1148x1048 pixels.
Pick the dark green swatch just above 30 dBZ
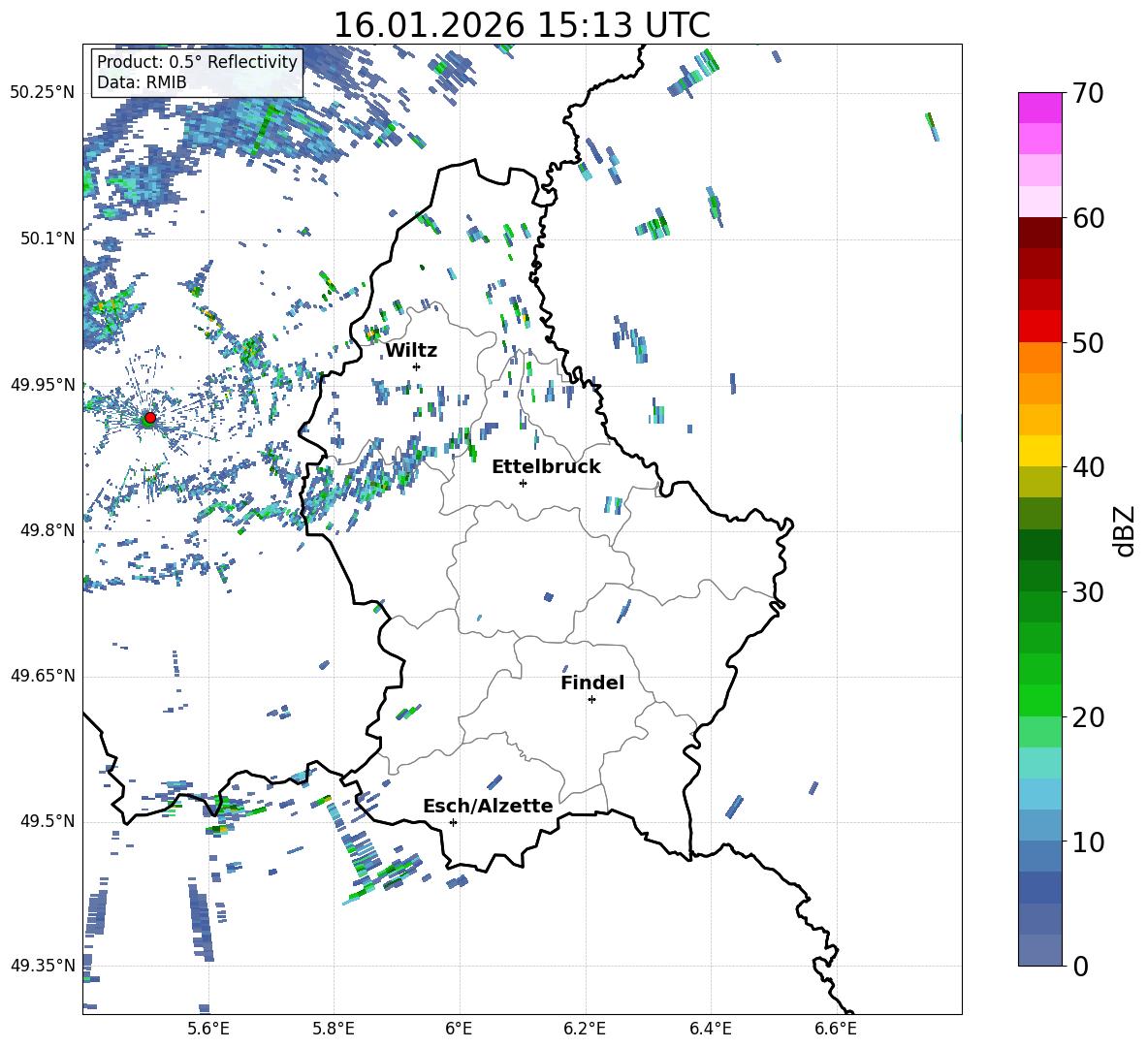coord(1039,575)
